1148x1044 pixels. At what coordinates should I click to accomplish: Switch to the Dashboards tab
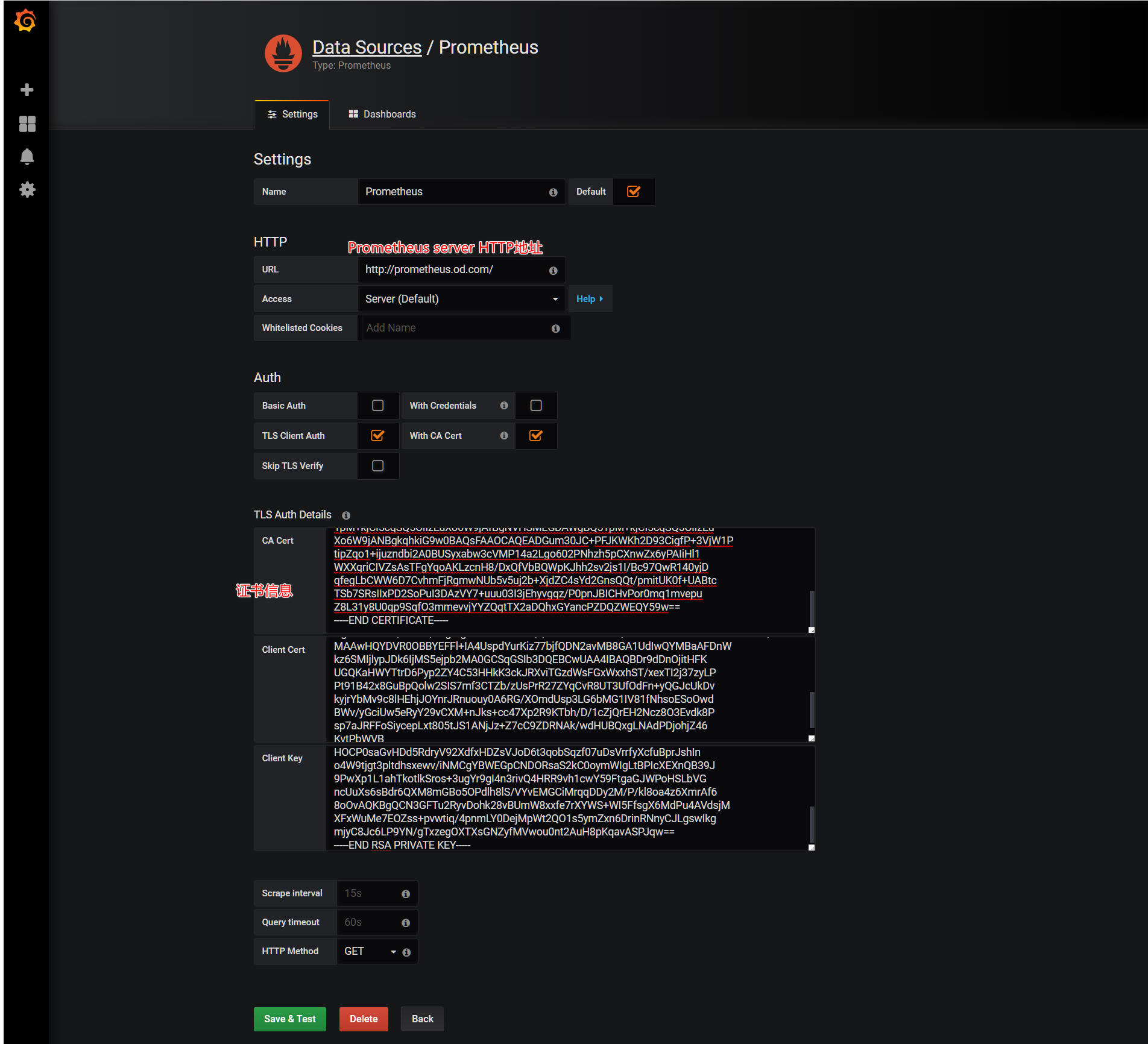coord(382,115)
